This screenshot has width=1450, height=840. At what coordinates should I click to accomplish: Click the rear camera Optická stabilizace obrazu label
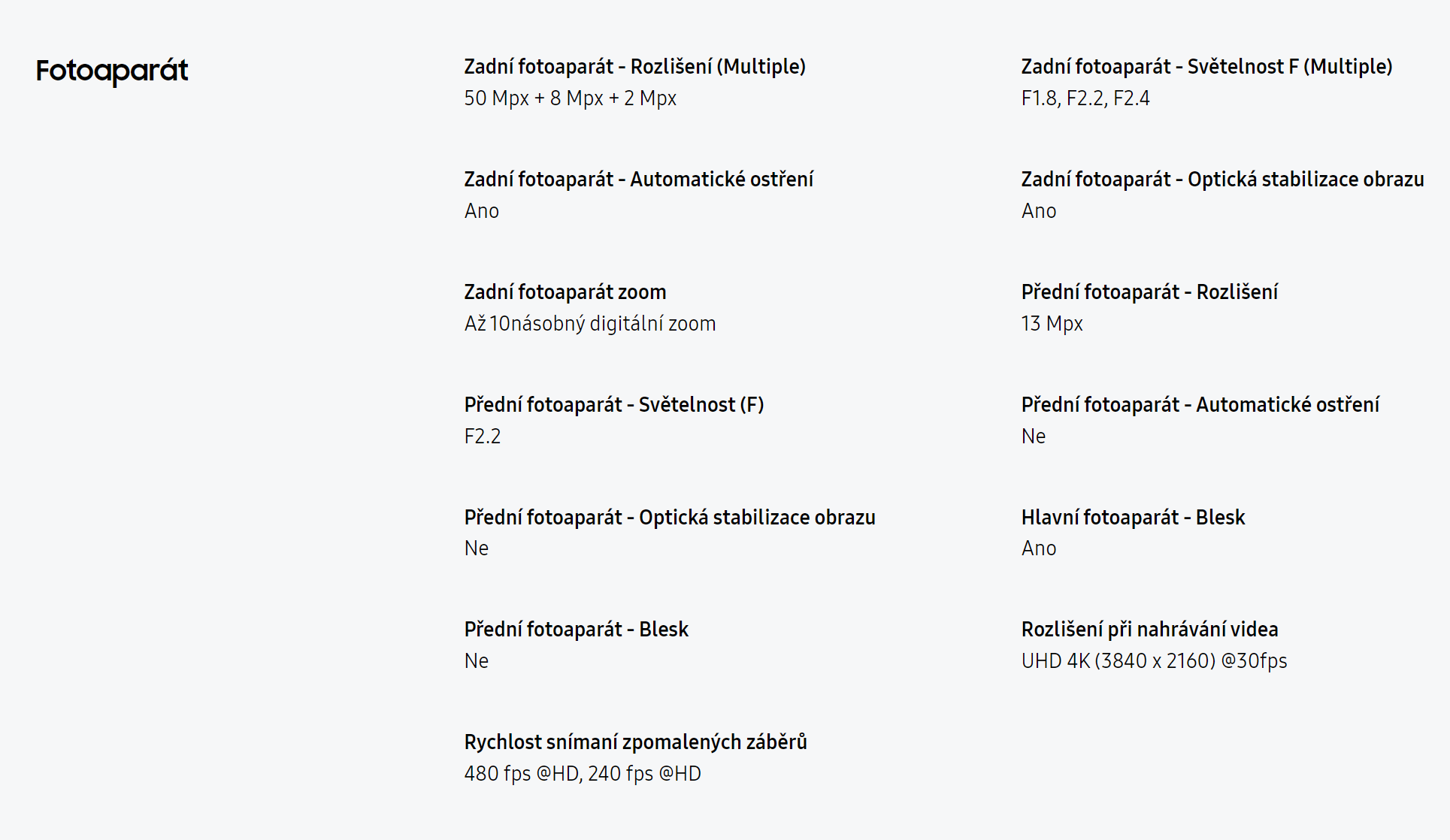coord(1222,180)
